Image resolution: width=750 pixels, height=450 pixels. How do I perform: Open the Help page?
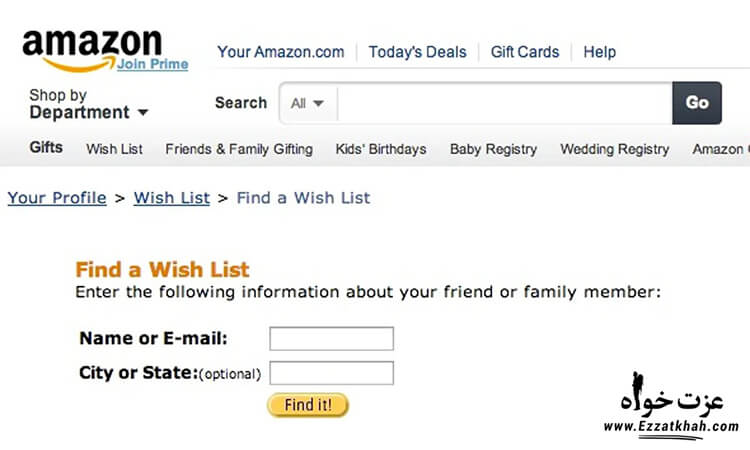click(x=599, y=52)
